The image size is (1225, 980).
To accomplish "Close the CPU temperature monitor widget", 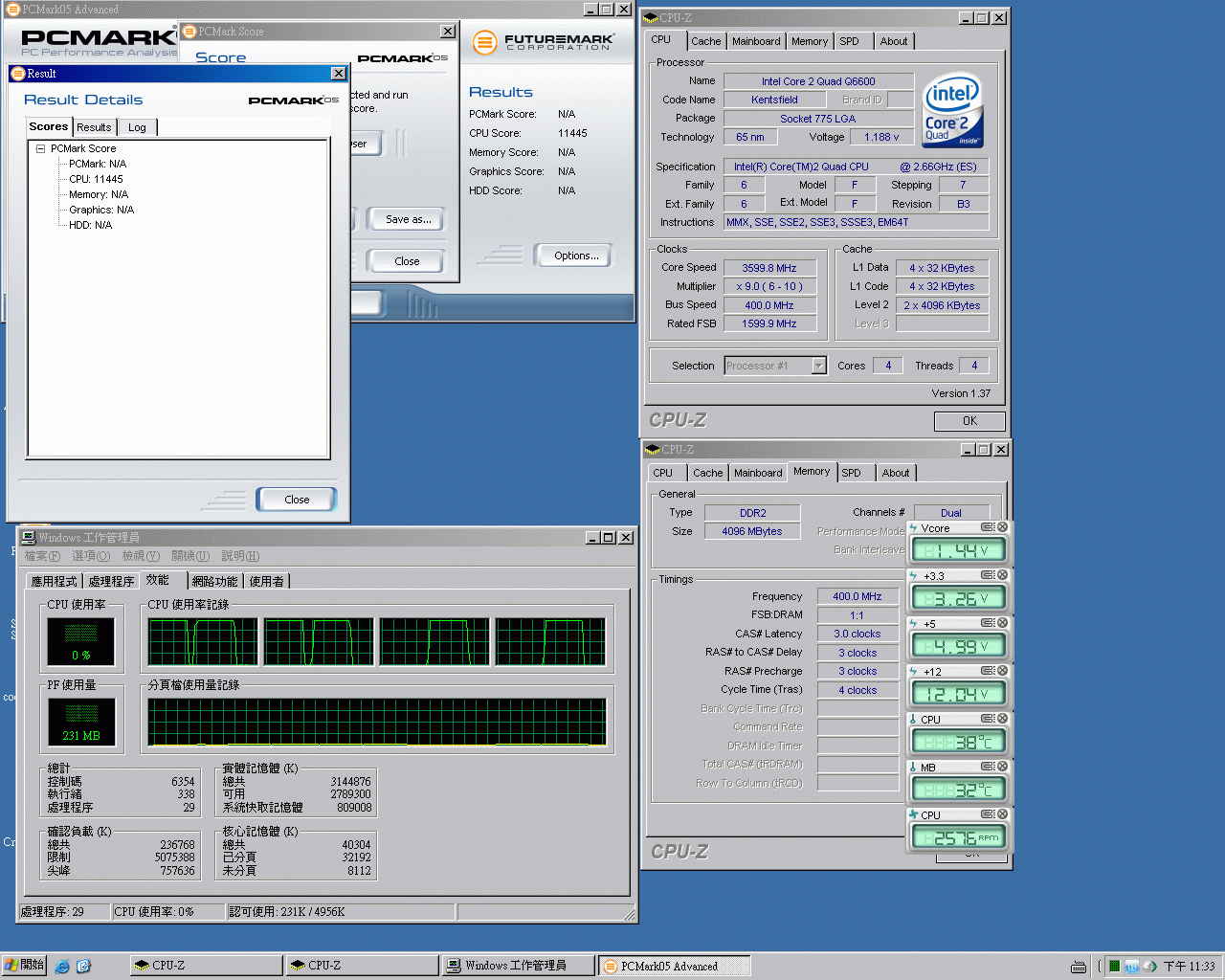I will tap(1002, 719).
